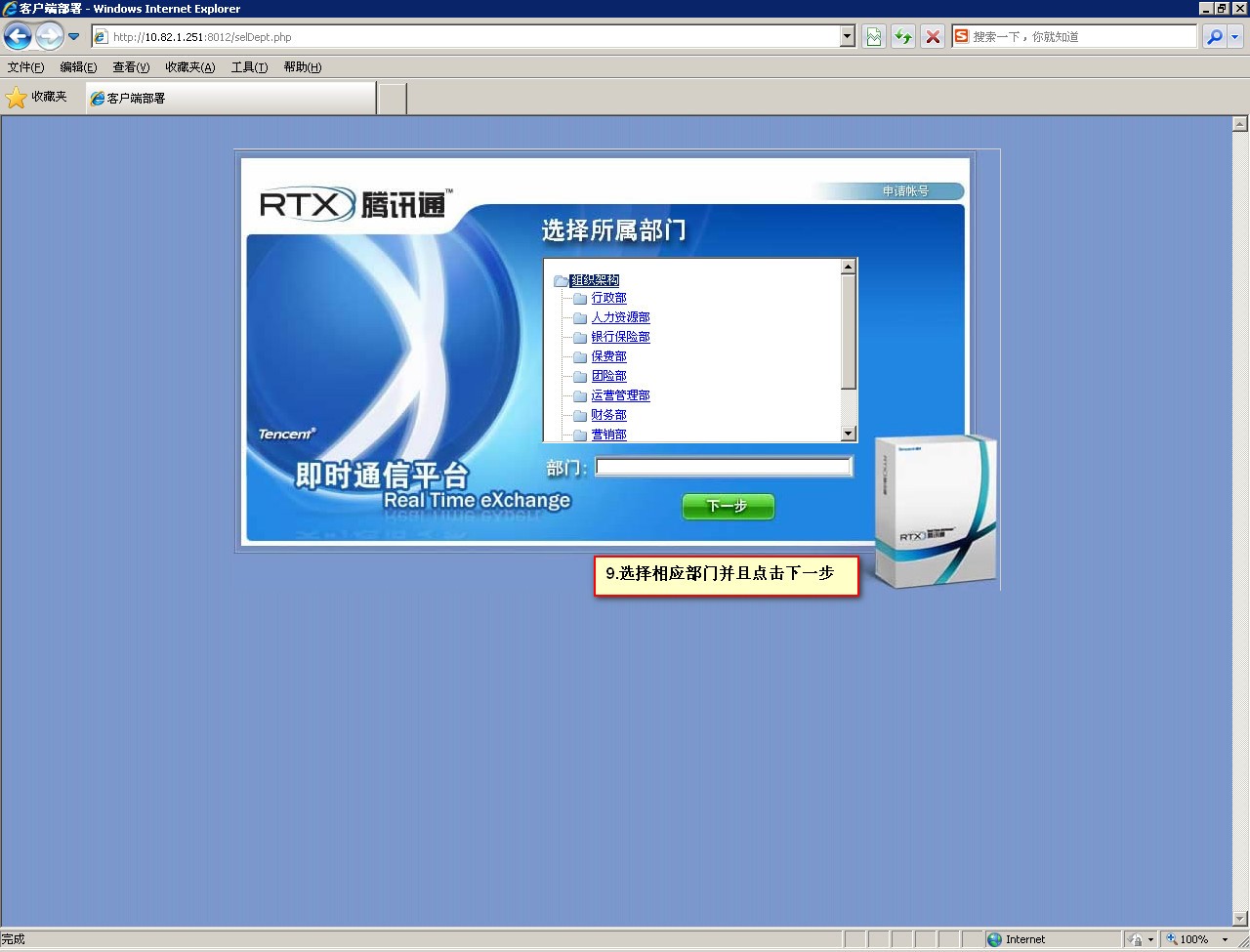Viewport: 1250px width, 952px height.
Task: Click the browser Back arrow button
Action: [x=19, y=37]
